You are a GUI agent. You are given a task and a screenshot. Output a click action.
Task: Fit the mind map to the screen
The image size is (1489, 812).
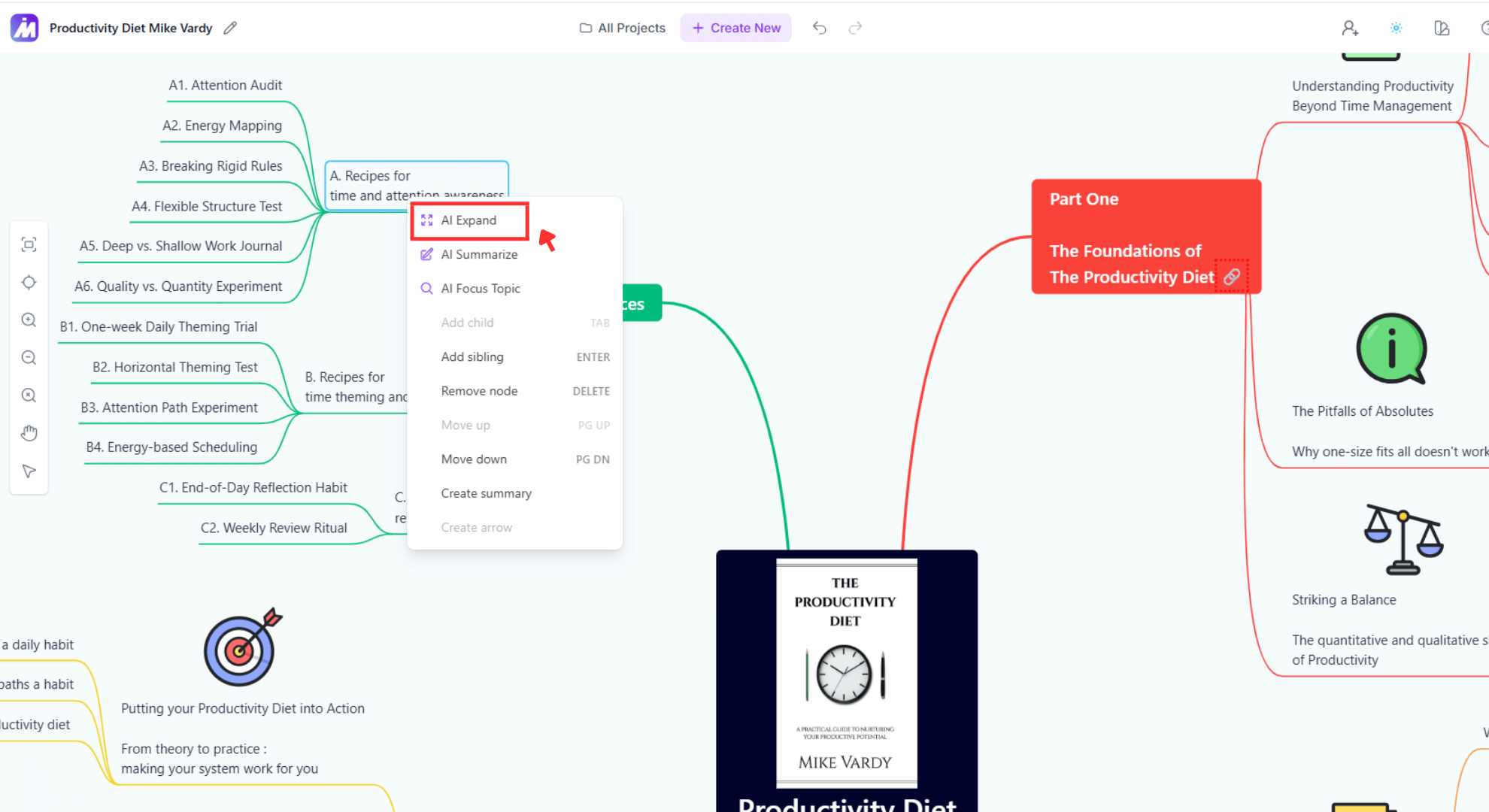click(x=29, y=244)
